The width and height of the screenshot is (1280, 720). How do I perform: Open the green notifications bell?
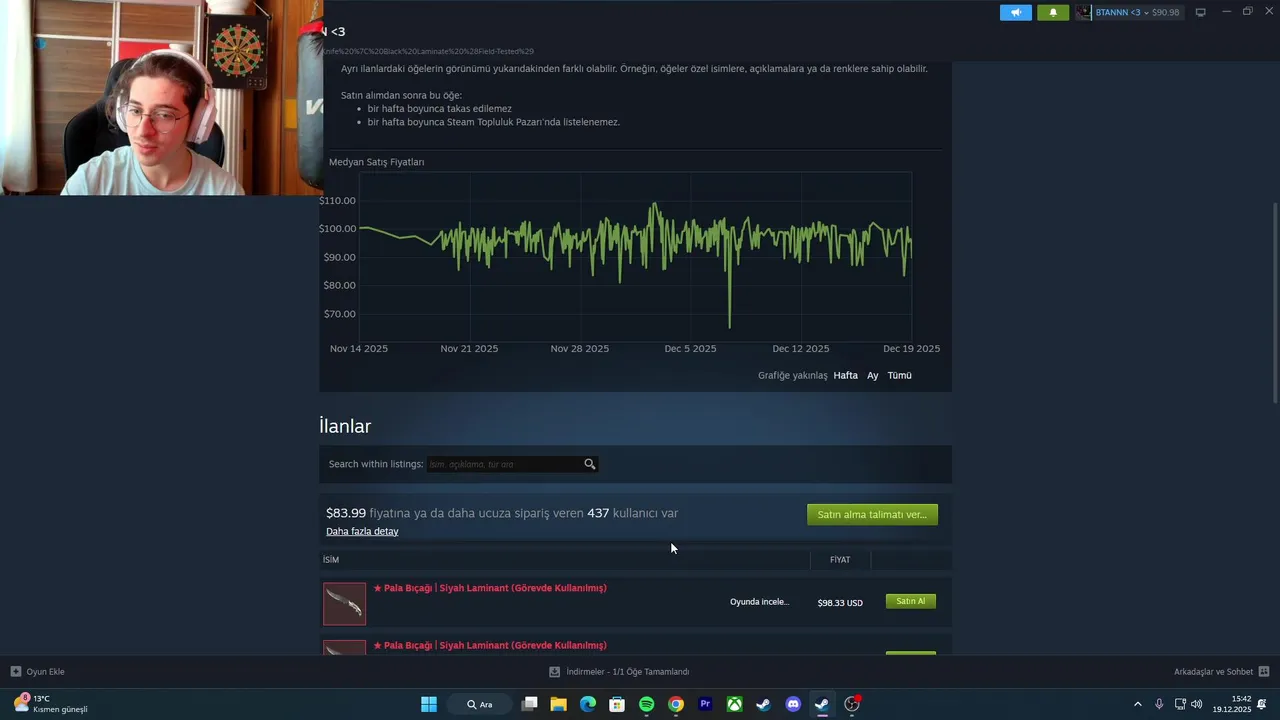(1053, 12)
